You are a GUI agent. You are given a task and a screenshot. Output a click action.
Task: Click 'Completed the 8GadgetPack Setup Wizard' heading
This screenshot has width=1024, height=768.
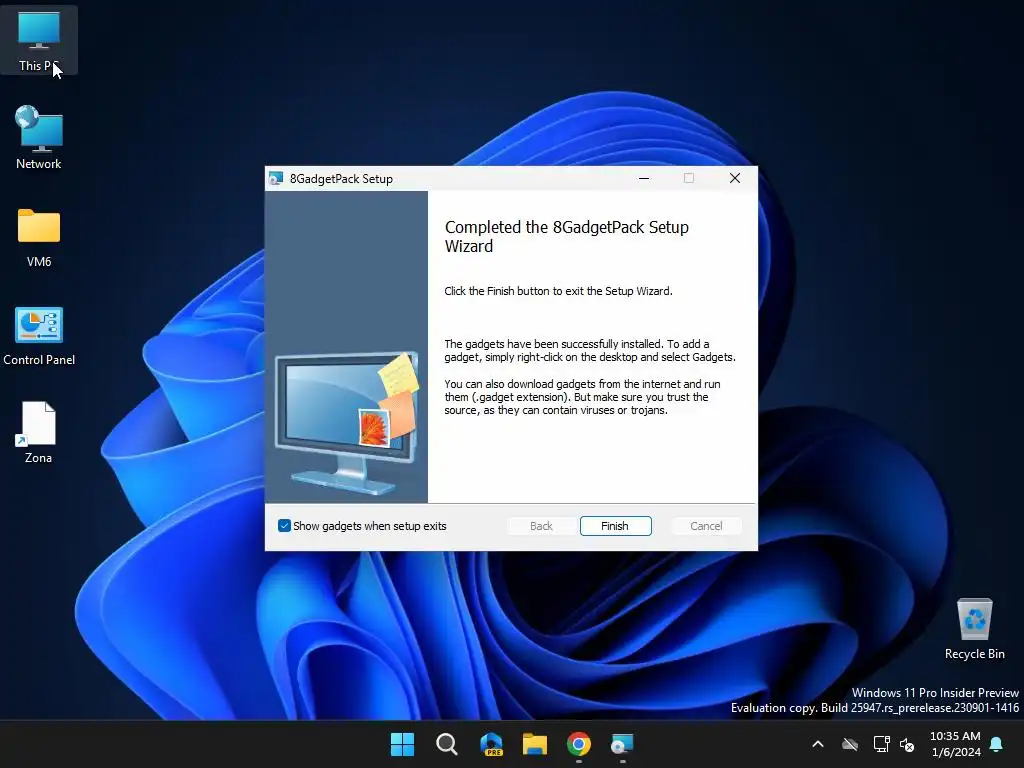567,236
